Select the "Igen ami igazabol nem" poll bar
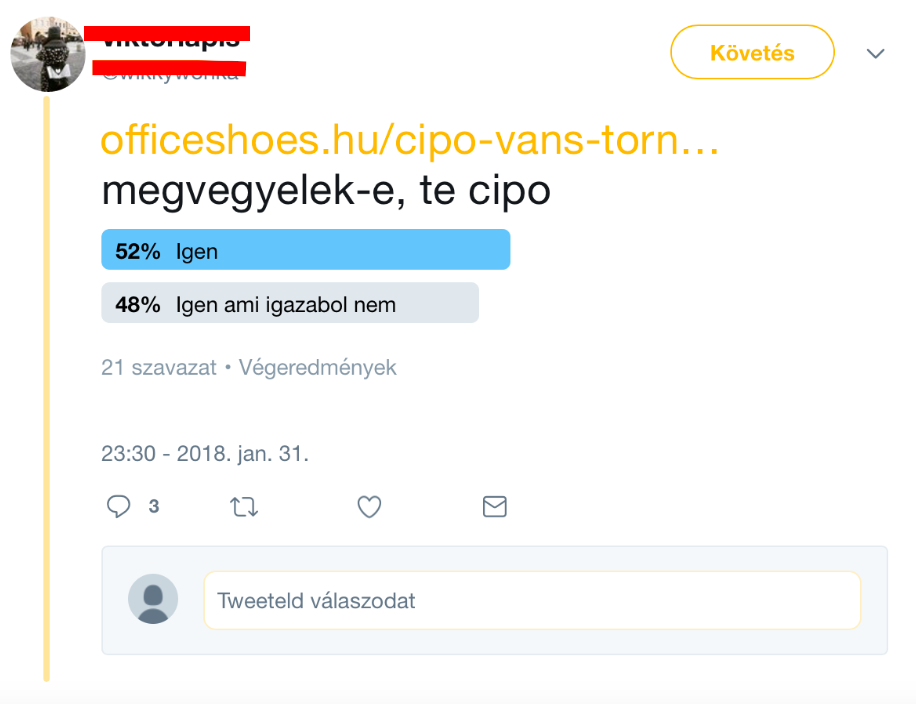The image size is (916, 704). pos(290,303)
